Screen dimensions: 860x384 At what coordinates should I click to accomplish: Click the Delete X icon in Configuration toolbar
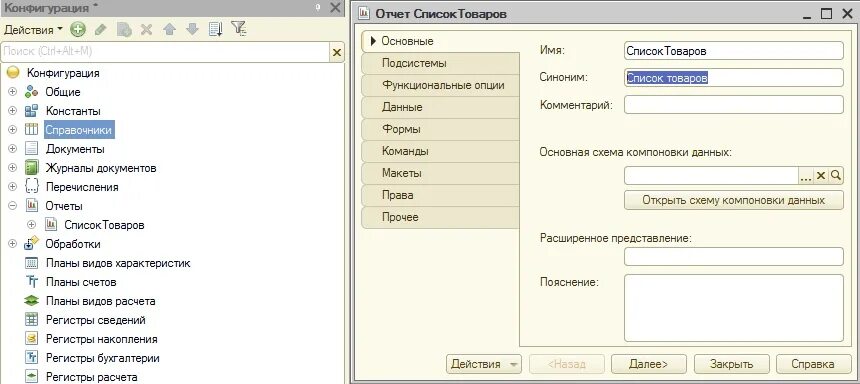coord(146,30)
